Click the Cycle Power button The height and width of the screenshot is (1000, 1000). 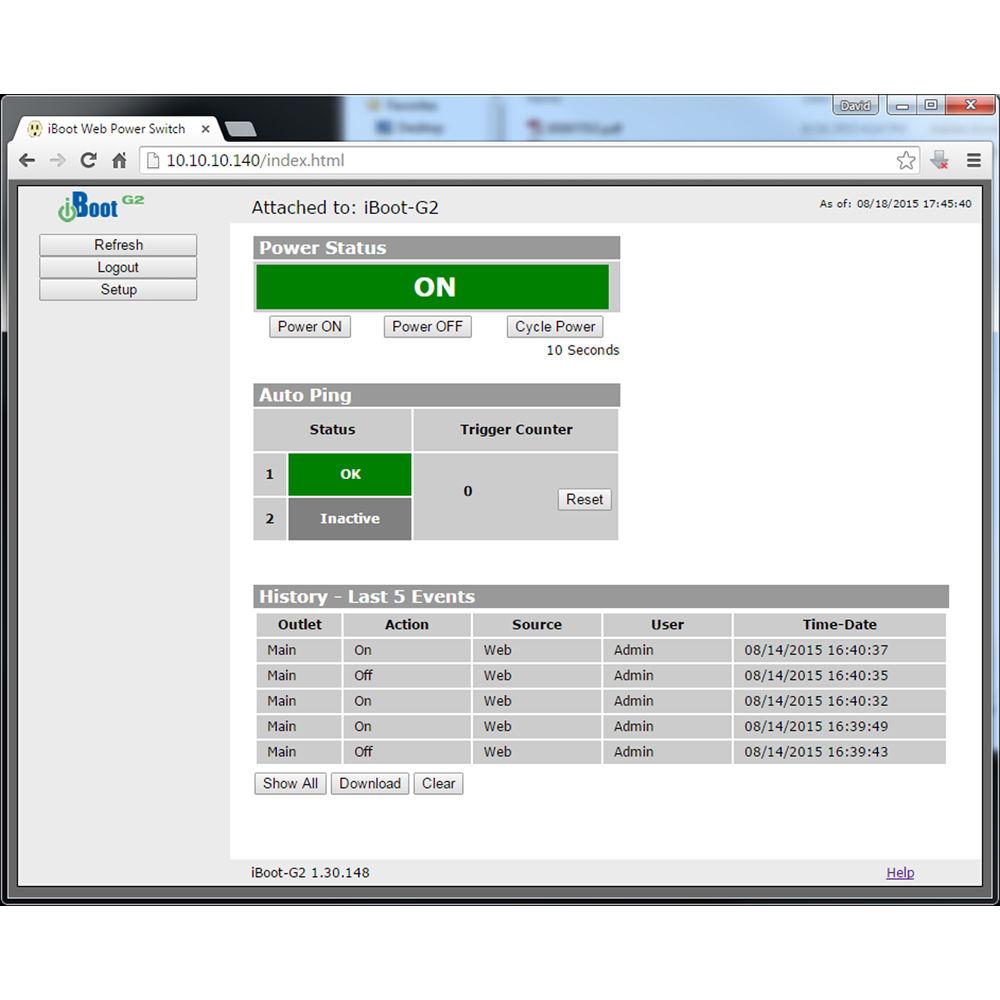coord(555,327)
